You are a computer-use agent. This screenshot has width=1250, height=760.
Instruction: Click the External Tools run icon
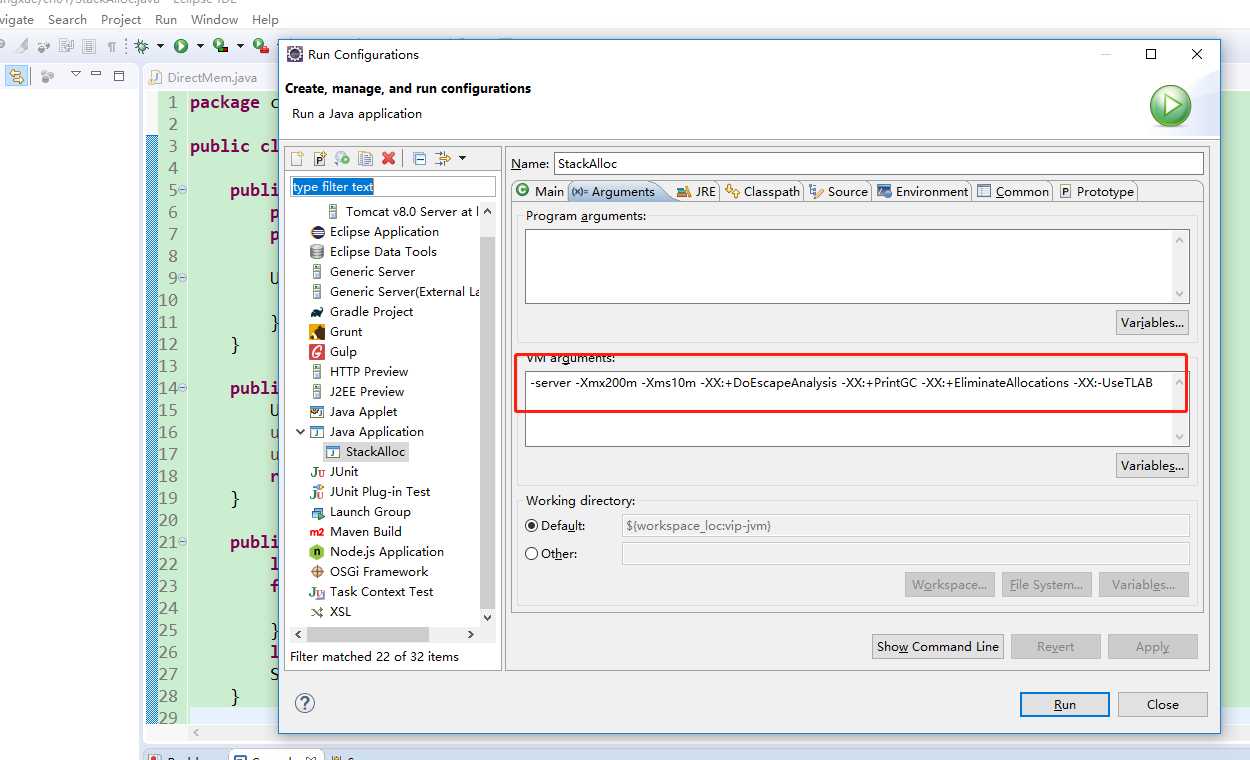[259, 46]
